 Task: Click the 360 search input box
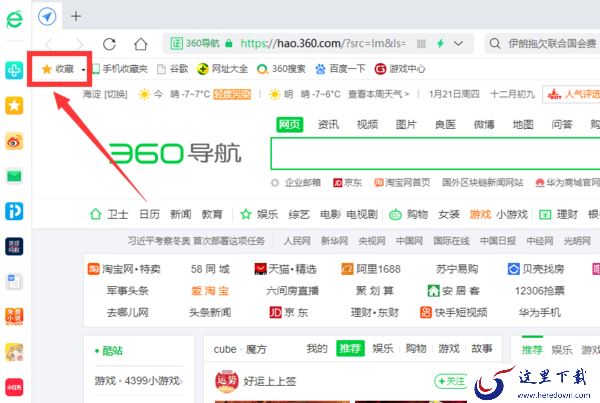coord(435,153)
